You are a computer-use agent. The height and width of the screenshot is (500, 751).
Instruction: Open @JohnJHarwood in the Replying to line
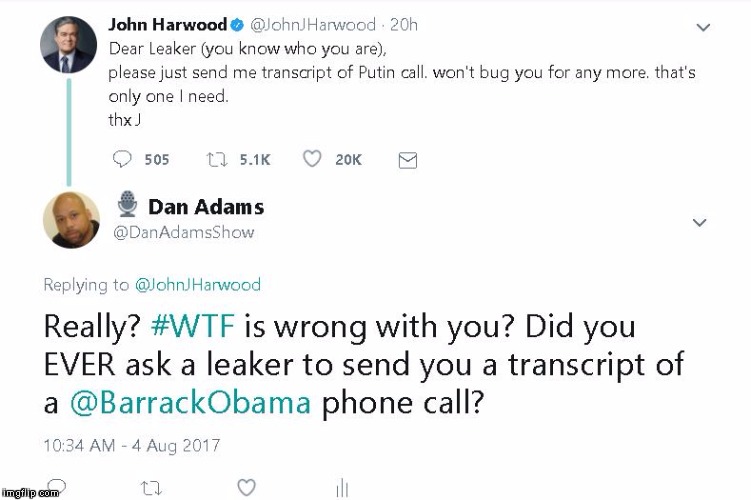198,284
